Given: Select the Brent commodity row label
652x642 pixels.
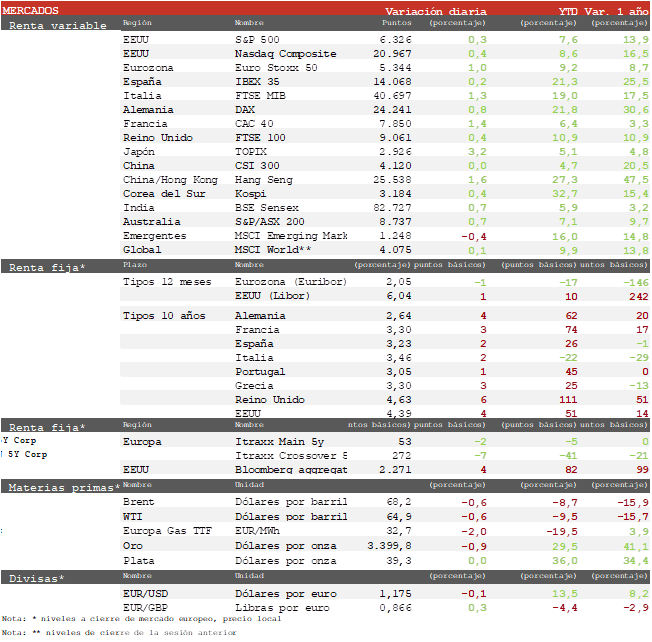Looking at the screenshot, I should (139, 502).
